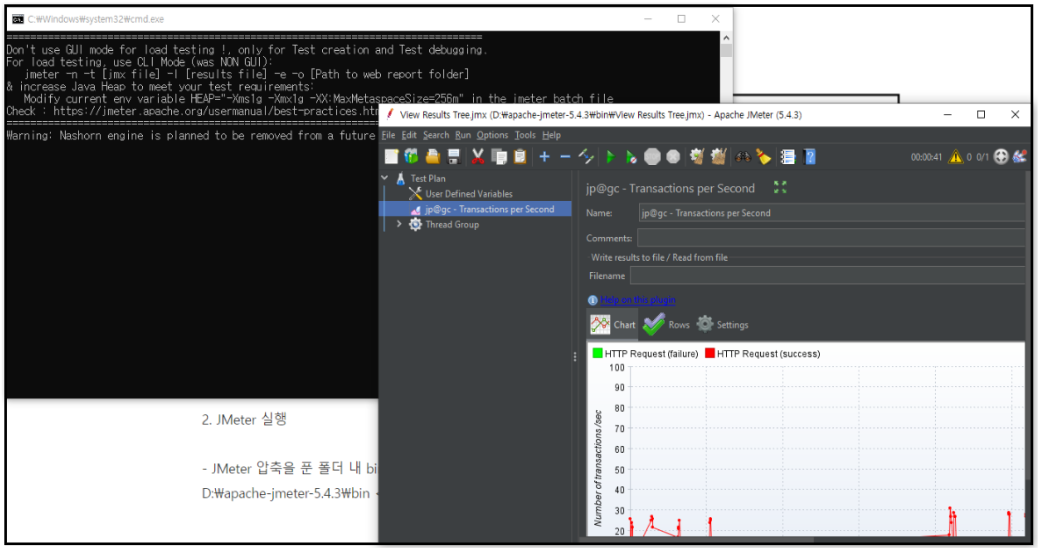Reset search with the yellow broom icon
Image resolution: width=1039 pixels, height=550 pixels.
(x=763, y=157)
